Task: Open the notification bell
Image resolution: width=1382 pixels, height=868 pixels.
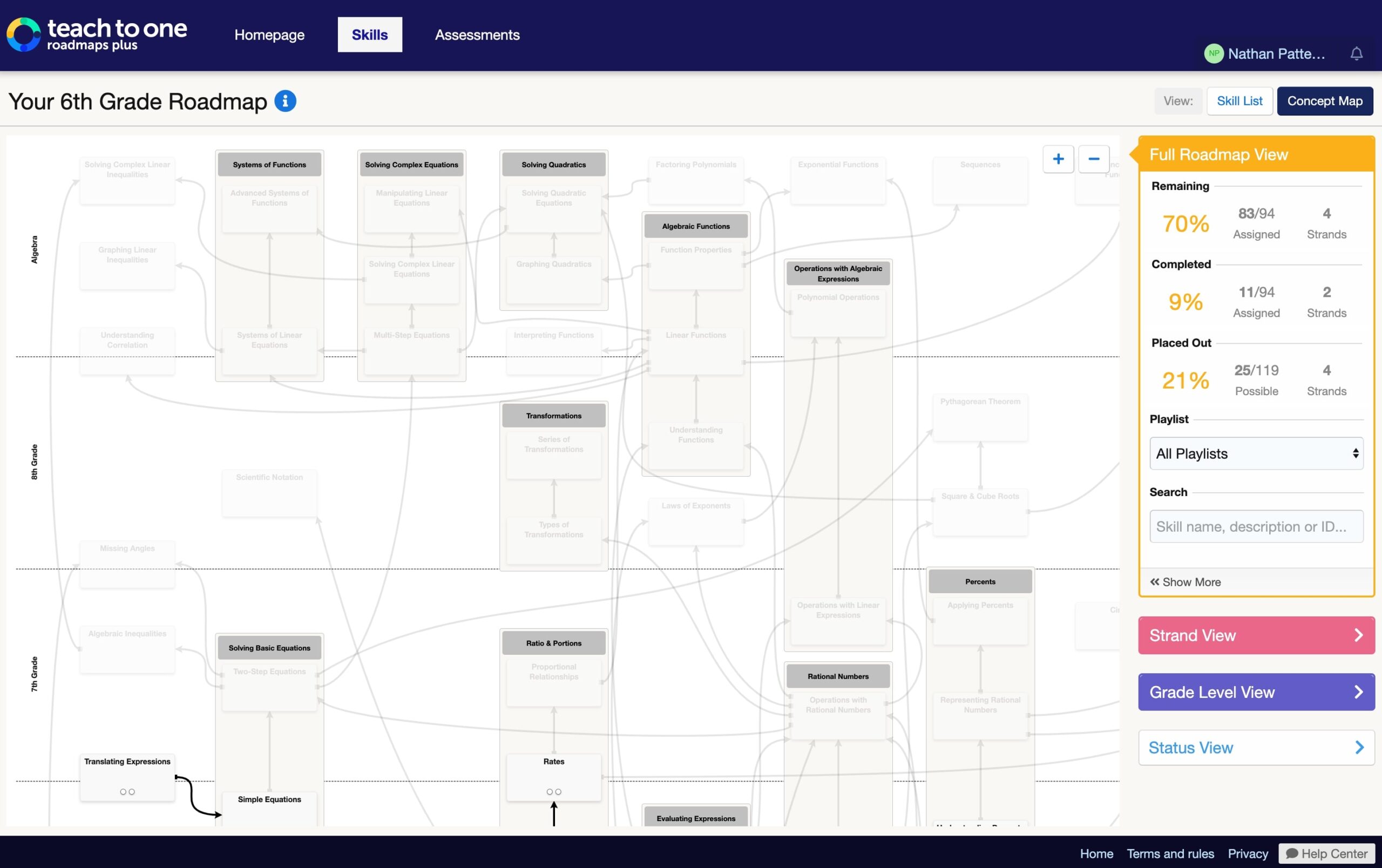Action: 1356,53
